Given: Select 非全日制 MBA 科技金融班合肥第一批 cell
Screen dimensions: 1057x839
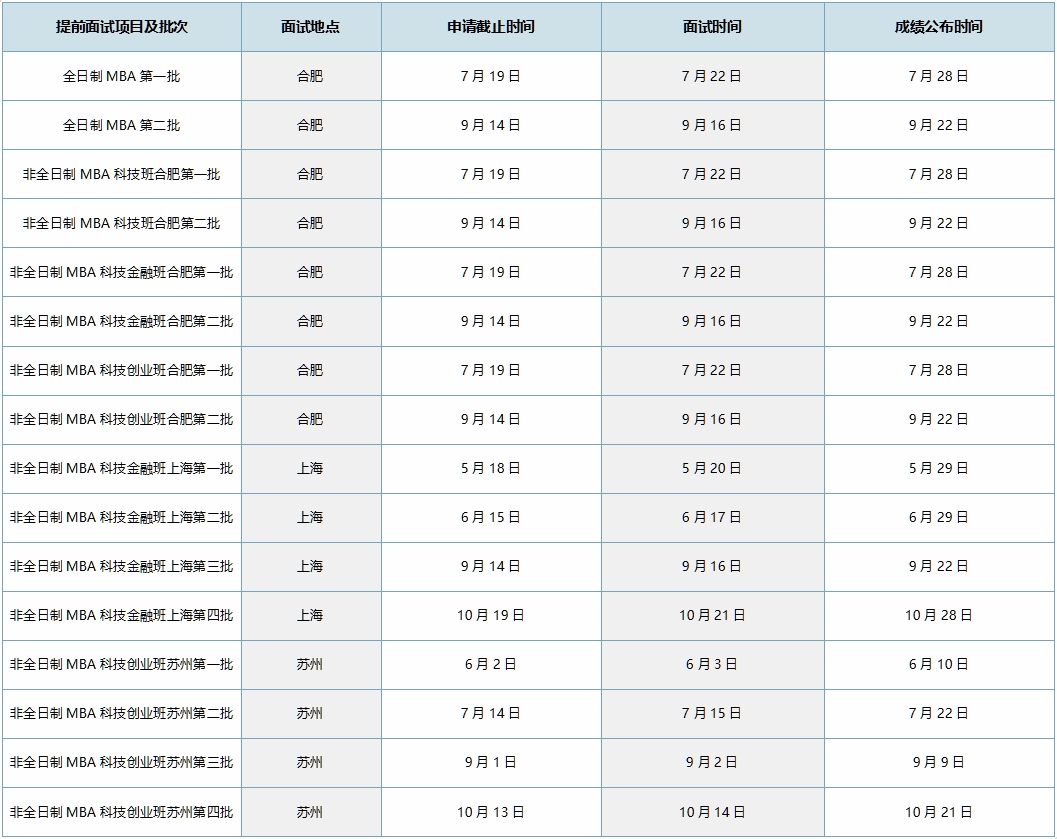Looking at the screenshot, I should point(121,272).
